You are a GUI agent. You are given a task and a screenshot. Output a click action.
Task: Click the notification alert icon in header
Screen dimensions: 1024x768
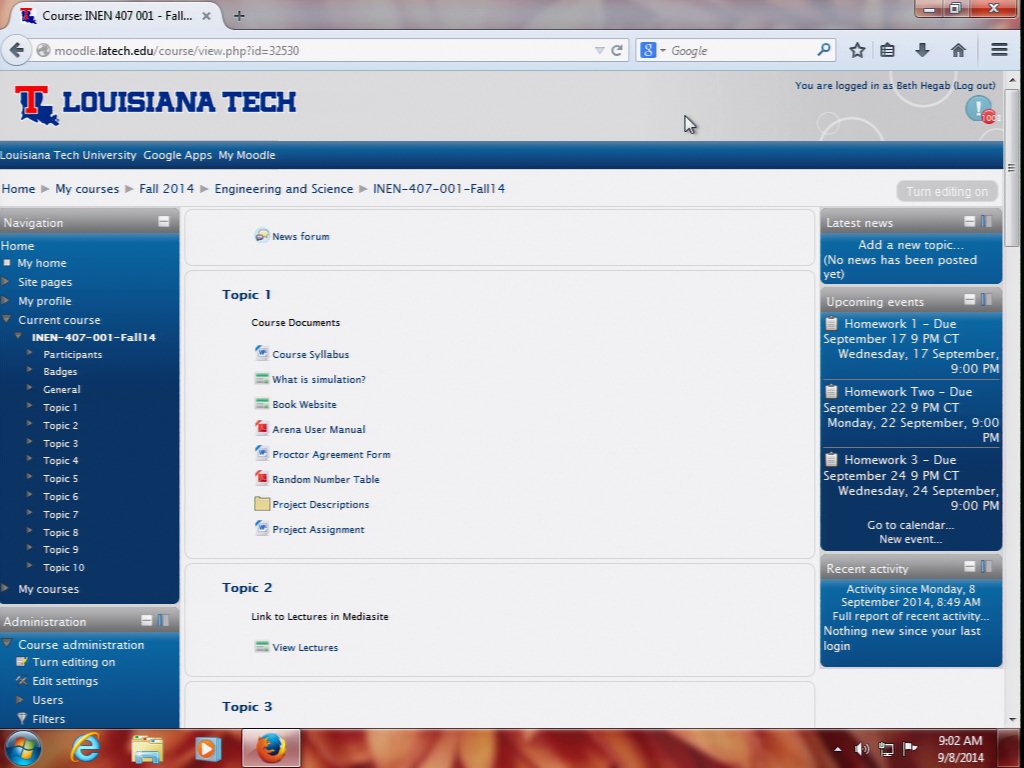pos(979,109)
